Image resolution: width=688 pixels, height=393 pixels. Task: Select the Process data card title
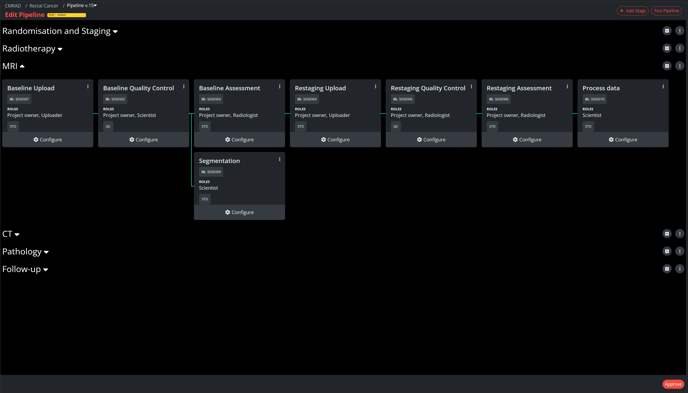(601, 88)
